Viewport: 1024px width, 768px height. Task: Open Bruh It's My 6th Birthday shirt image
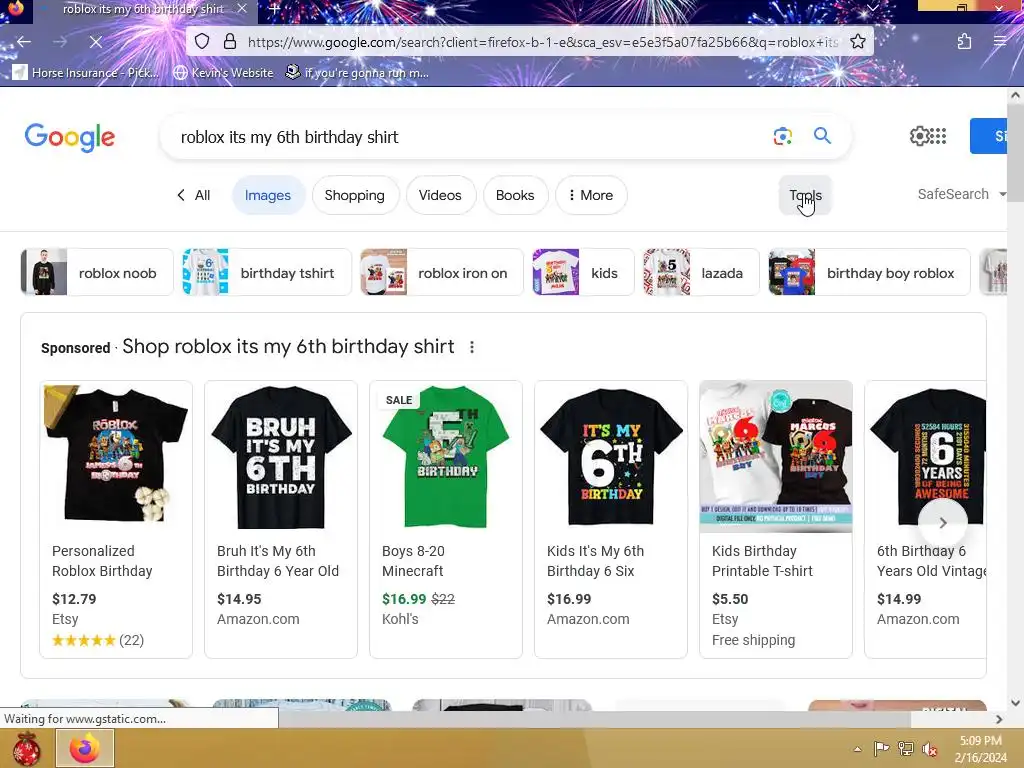point(281,456)
